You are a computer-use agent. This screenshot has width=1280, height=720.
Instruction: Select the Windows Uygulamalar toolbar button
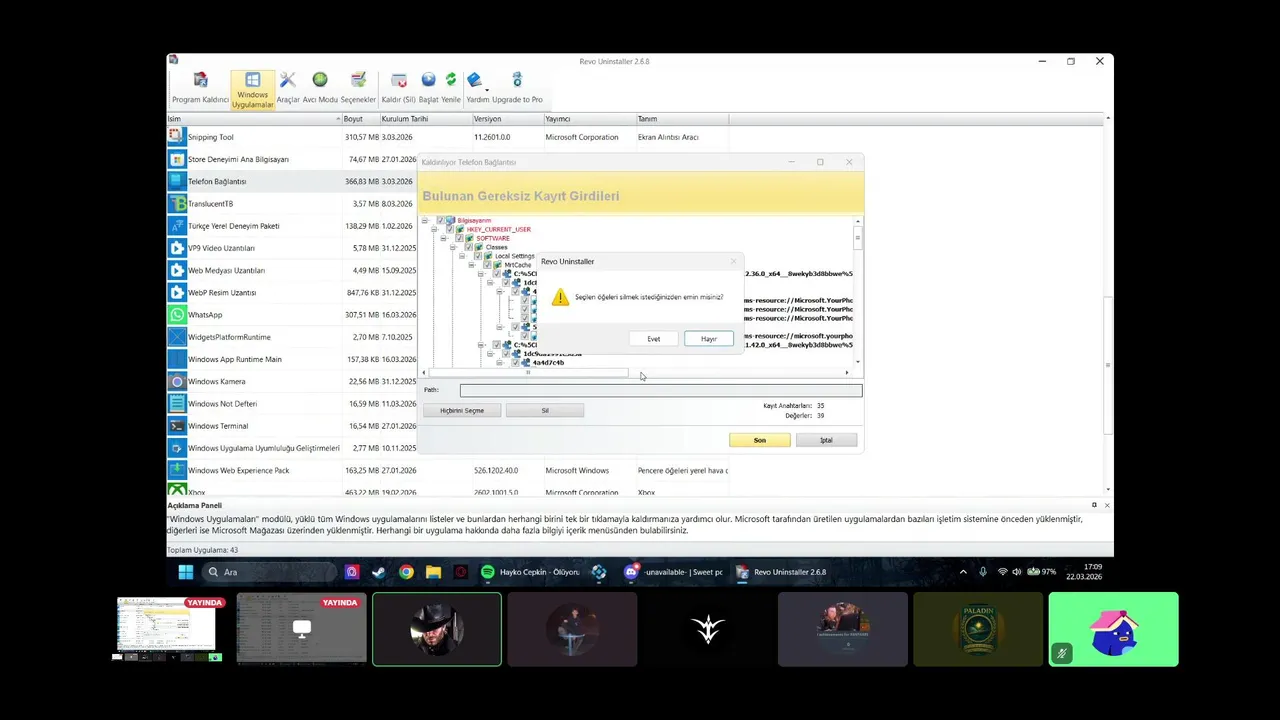(x=253, y=89)
